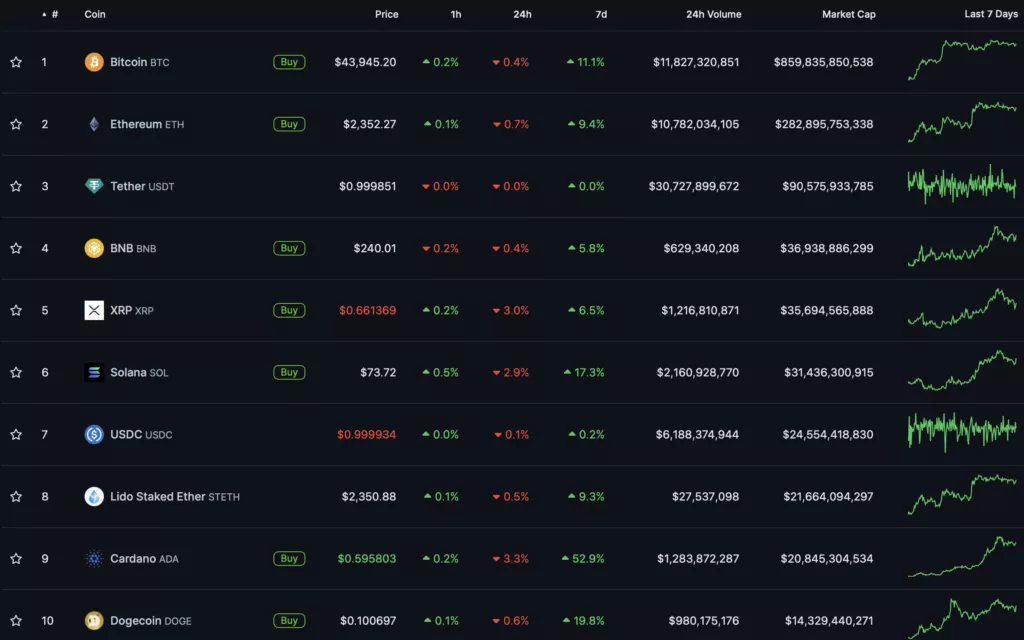The height and width of the screenshot is (640, 1024).
Task: Sort by the 7d change column
Action: [601, 14]
